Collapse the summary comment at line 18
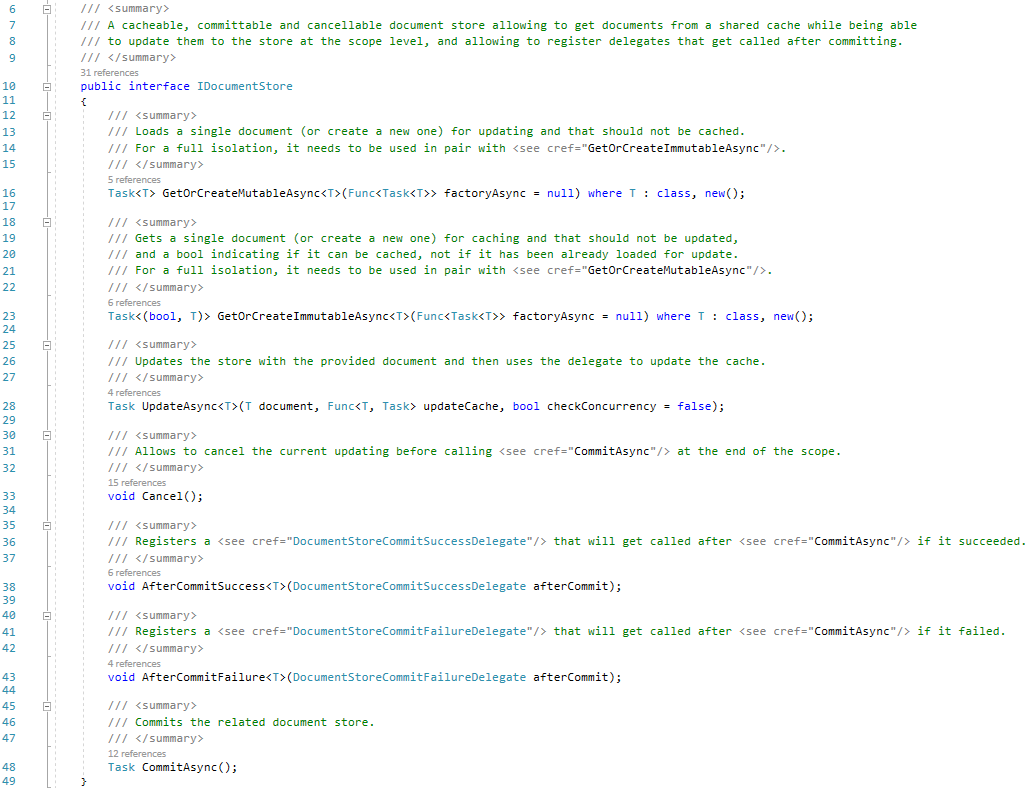Screen dimensions: 1036x788 point(47,223)
